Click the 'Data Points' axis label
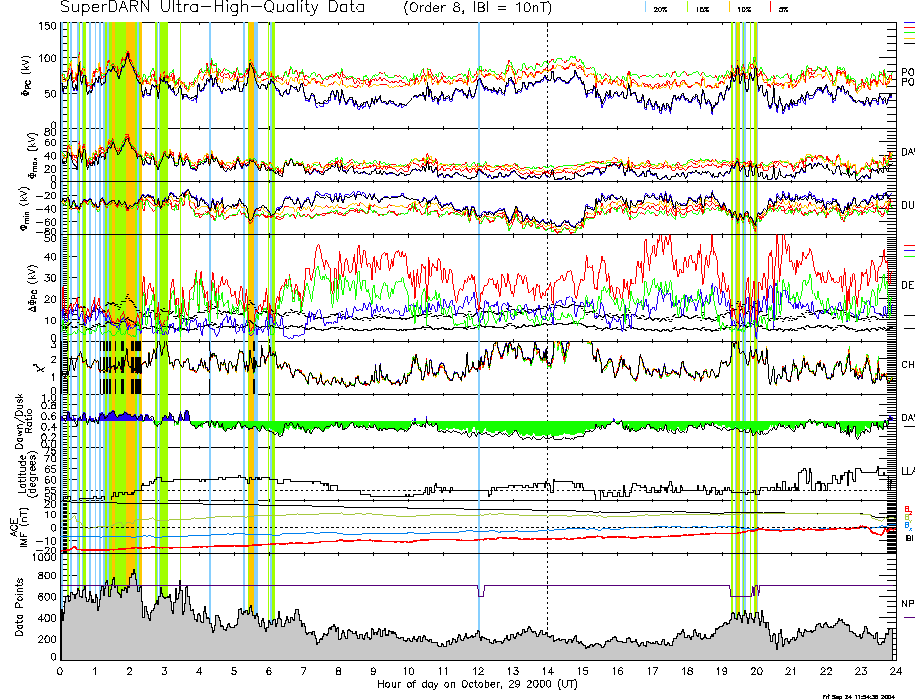This screenshot has width=915, height=700. 19,607
